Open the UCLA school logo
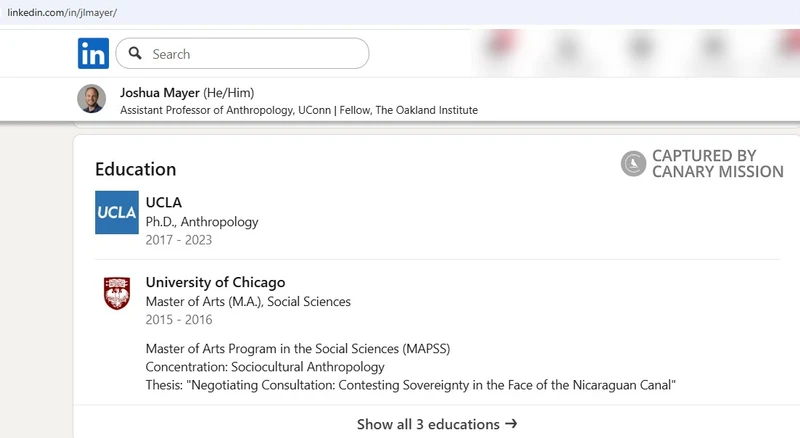 point(117,212)
